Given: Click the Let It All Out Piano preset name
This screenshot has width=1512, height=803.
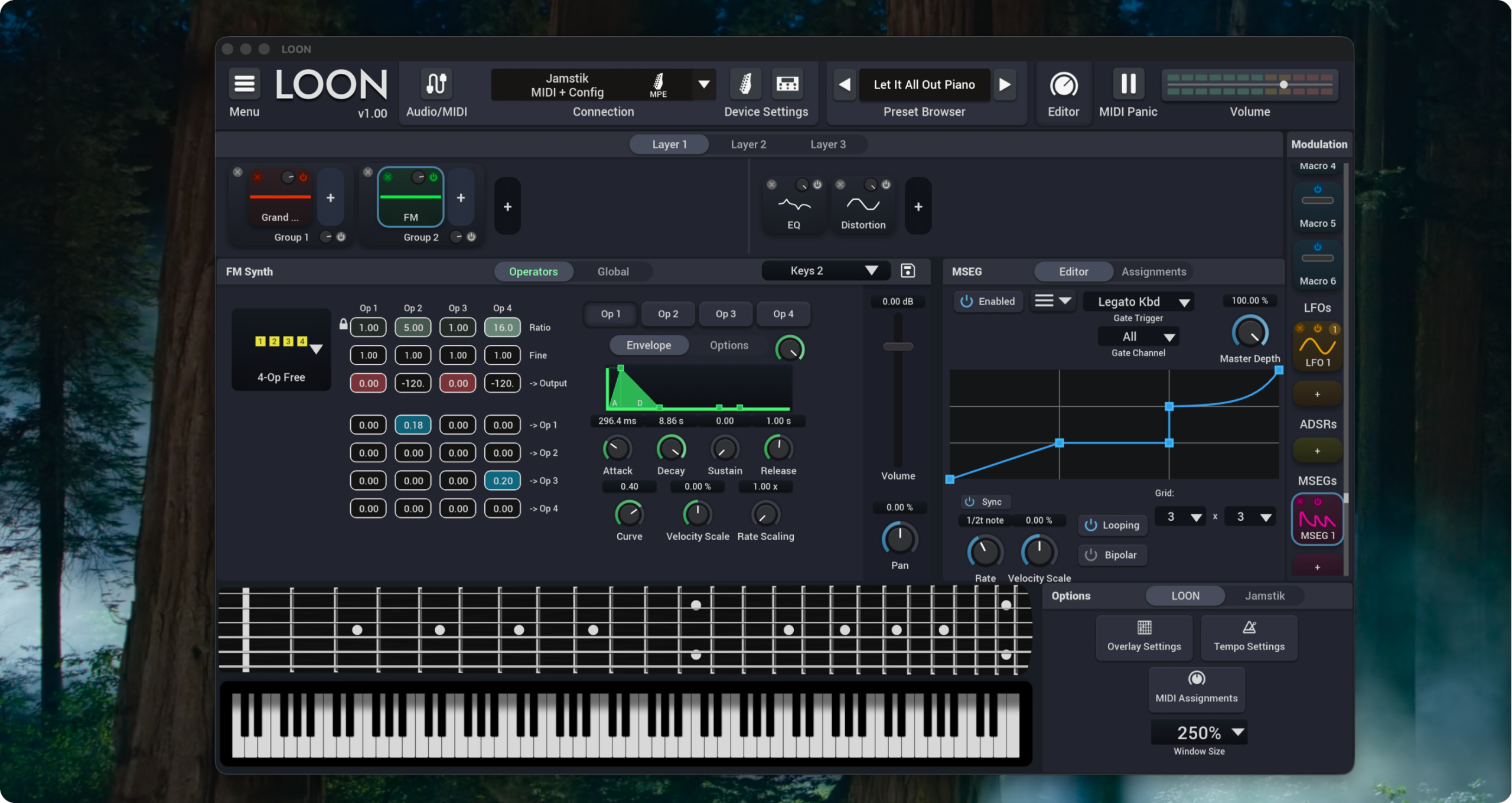Looking at the screenshot, I should (x=924, y=84).
